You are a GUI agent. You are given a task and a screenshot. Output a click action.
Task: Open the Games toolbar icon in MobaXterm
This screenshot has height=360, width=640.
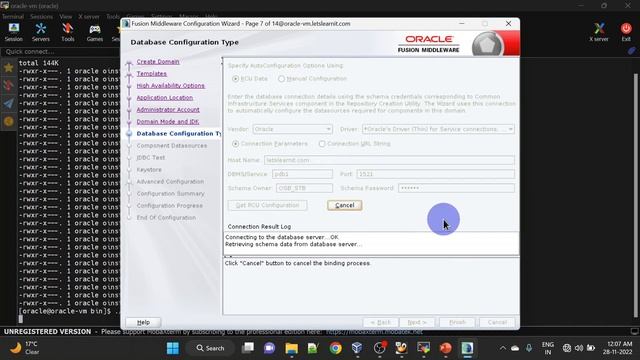point(95,32)
